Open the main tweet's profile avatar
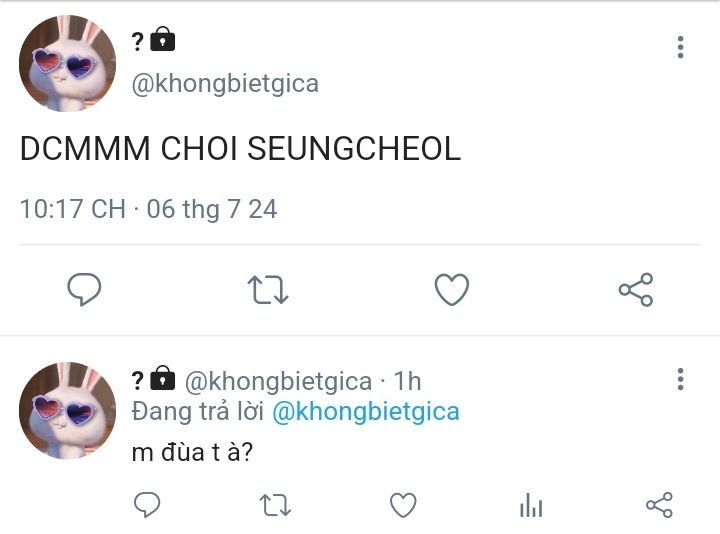The image size is (720, 534). [x=67, y=64]
